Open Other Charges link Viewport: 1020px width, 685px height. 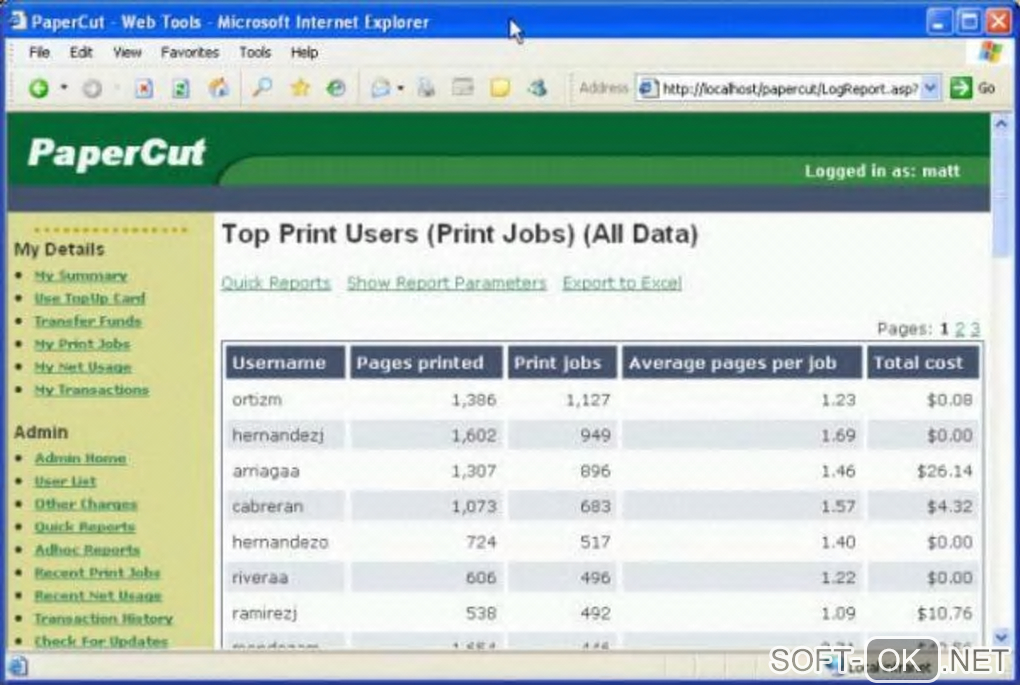[x=86, y=504]
